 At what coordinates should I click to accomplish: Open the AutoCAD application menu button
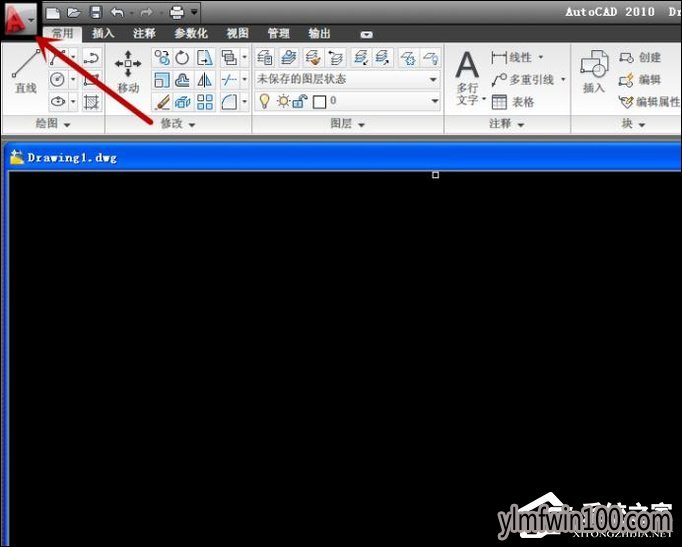(x=19, y=20)
